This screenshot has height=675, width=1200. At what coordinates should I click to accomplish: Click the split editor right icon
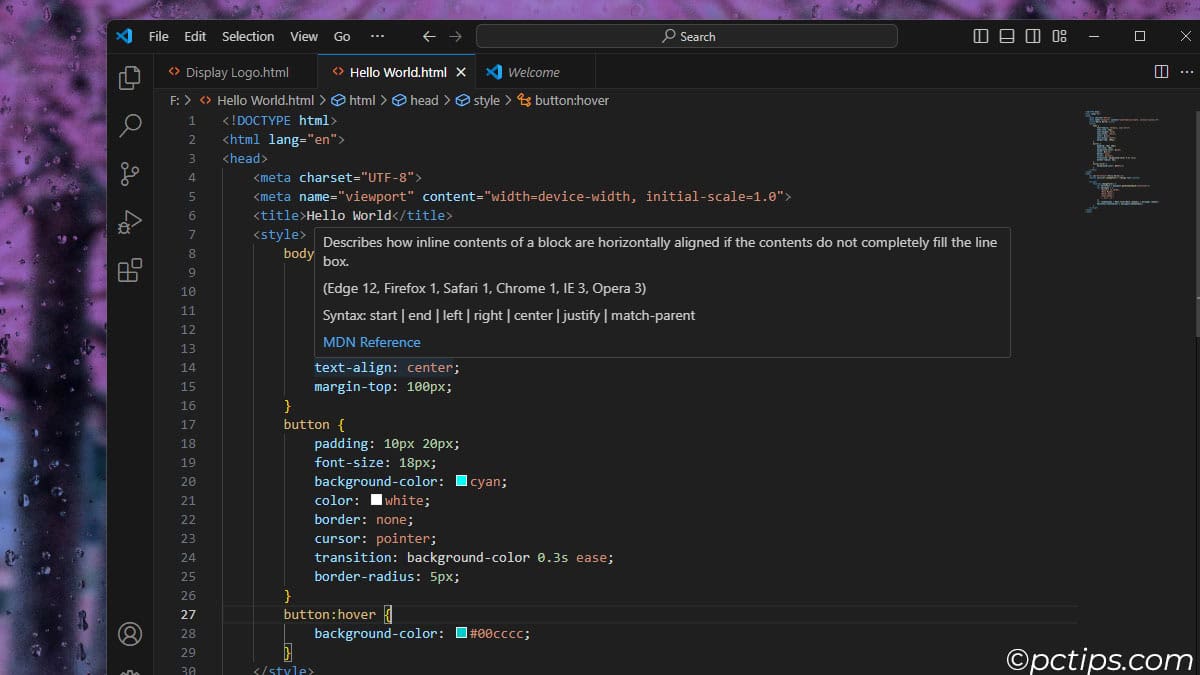(x=1161, y=72)
